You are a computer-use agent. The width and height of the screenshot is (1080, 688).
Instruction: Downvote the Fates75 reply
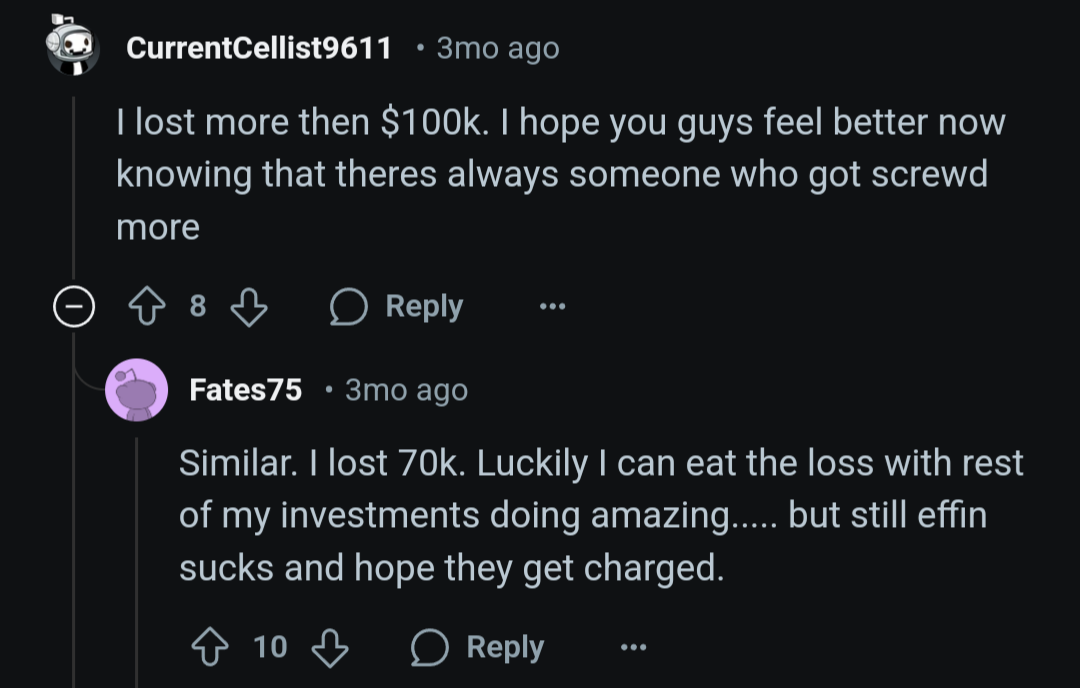click(330, 648)
